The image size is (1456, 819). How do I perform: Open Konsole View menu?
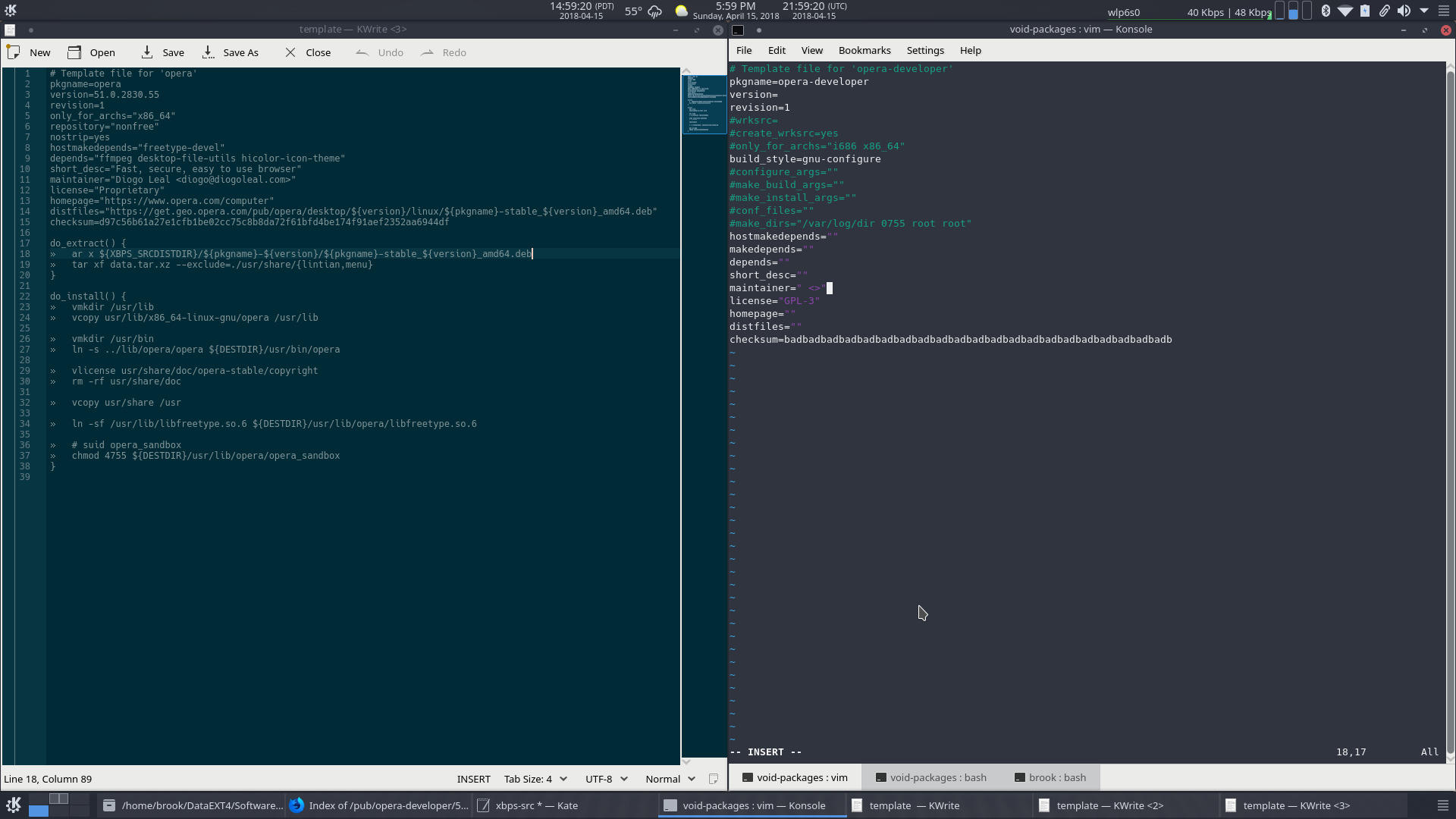click(811, 50)
